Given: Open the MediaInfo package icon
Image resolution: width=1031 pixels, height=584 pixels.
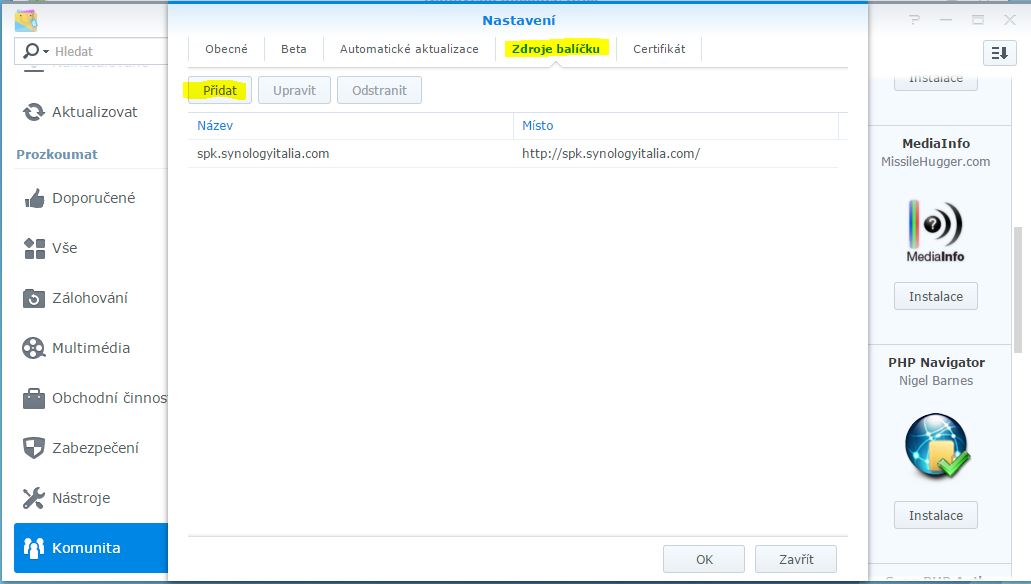Looking at the screenshot, I should click(x=936, y=230).
